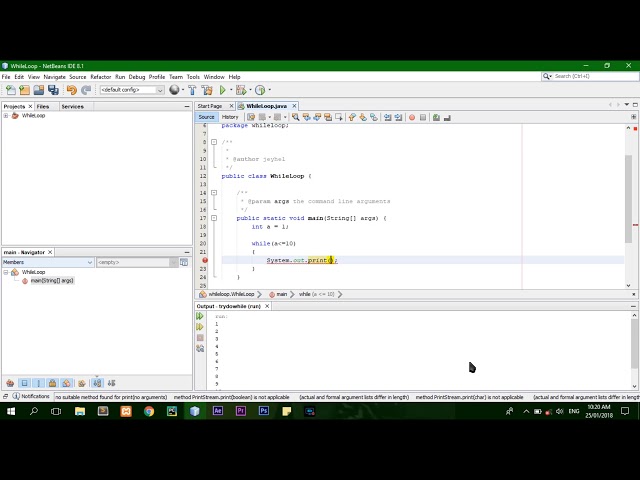Click the error mark on line 22
Image resolution: width=640 pixels, height=480 pixels.
(205, 260)
